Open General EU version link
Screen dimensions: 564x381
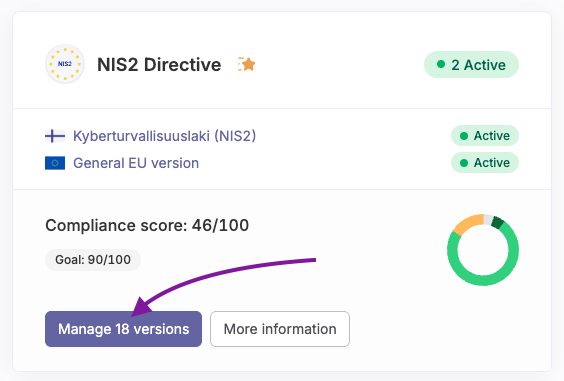(136, 163)
